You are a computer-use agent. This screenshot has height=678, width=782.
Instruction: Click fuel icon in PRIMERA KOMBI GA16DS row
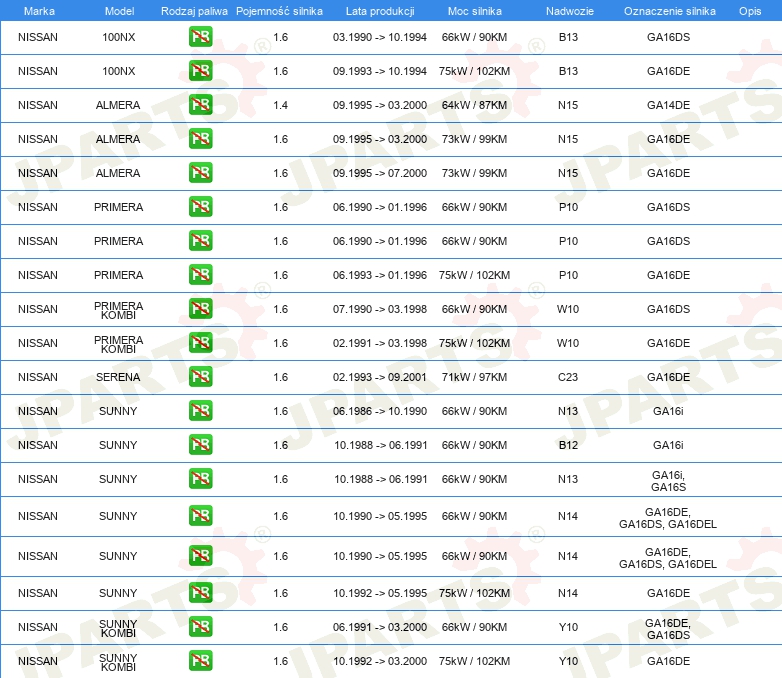[200, 309]
